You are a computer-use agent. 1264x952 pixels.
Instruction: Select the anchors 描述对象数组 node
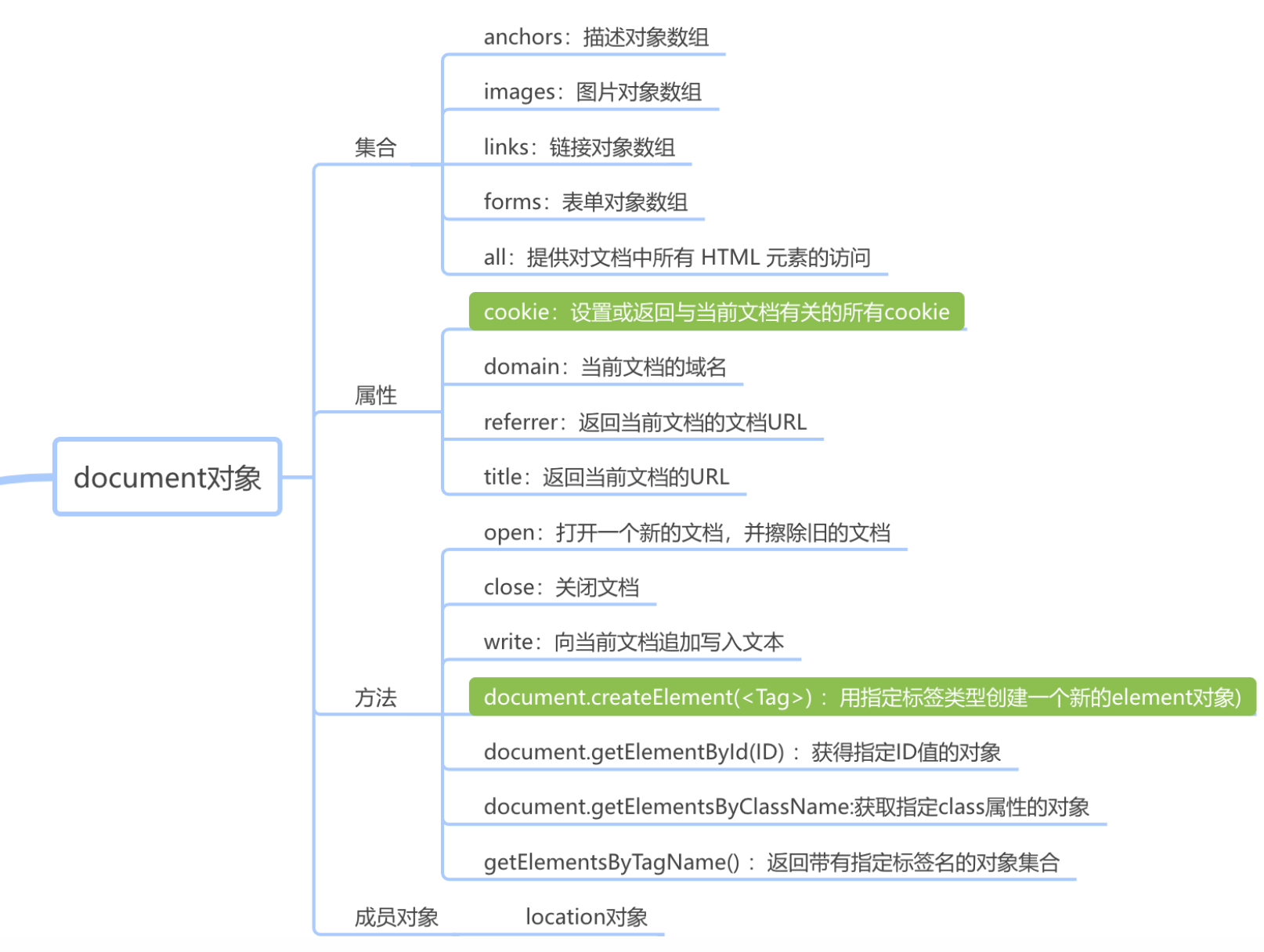click(595, 38)
